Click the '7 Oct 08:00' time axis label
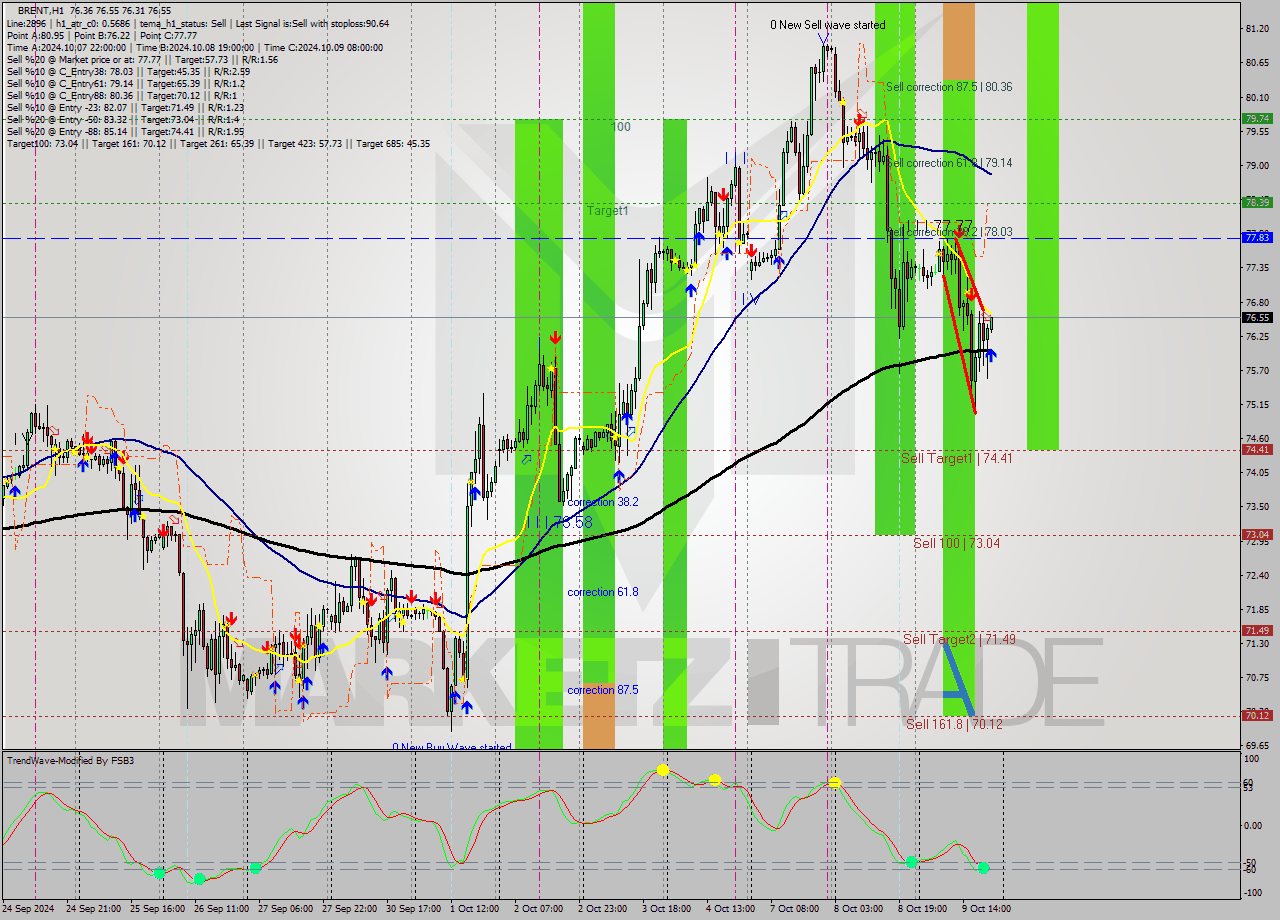1280x920 pixels. click(x=795, y=909)
